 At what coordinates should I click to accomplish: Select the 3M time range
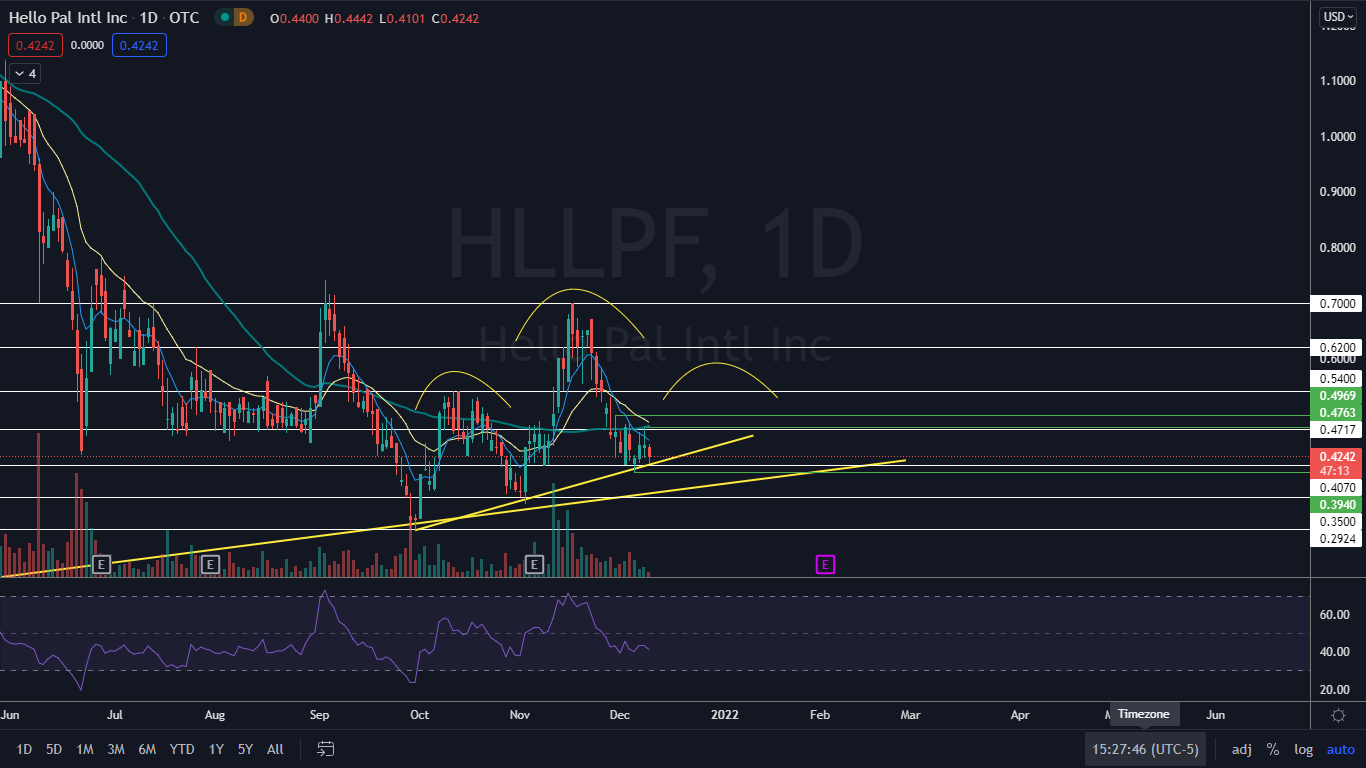(116, 749)
